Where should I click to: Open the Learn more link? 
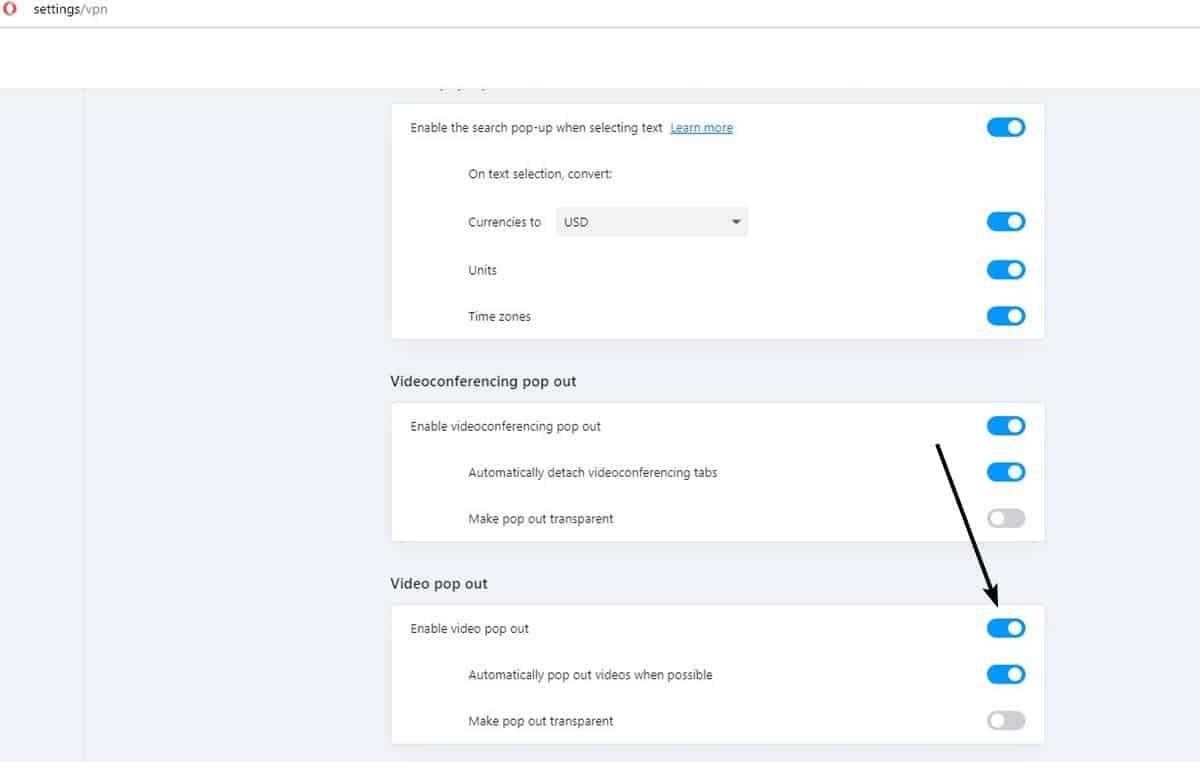tap(701, 128)
